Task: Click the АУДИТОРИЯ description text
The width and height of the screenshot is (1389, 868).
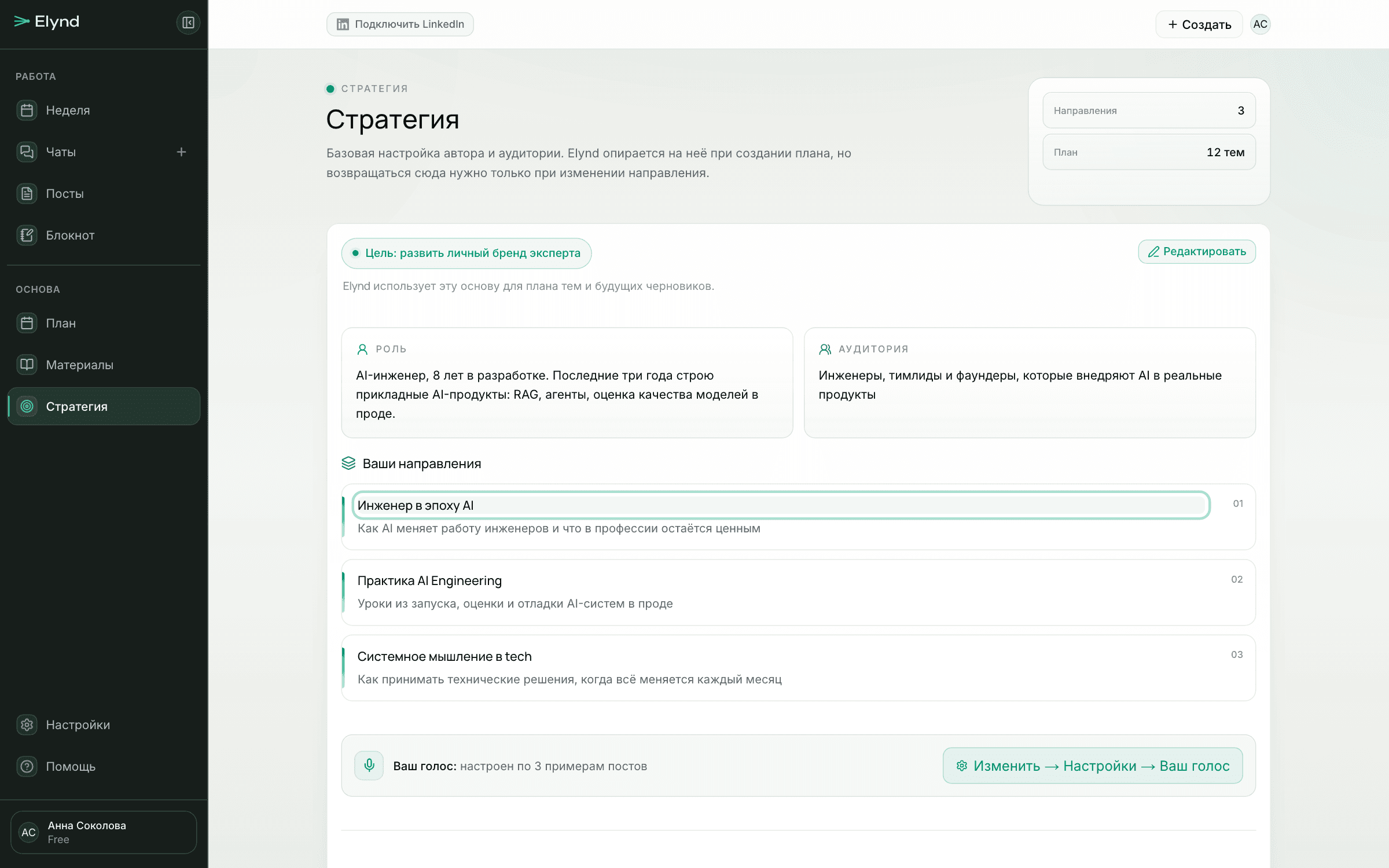Action: coord(1020,385)
